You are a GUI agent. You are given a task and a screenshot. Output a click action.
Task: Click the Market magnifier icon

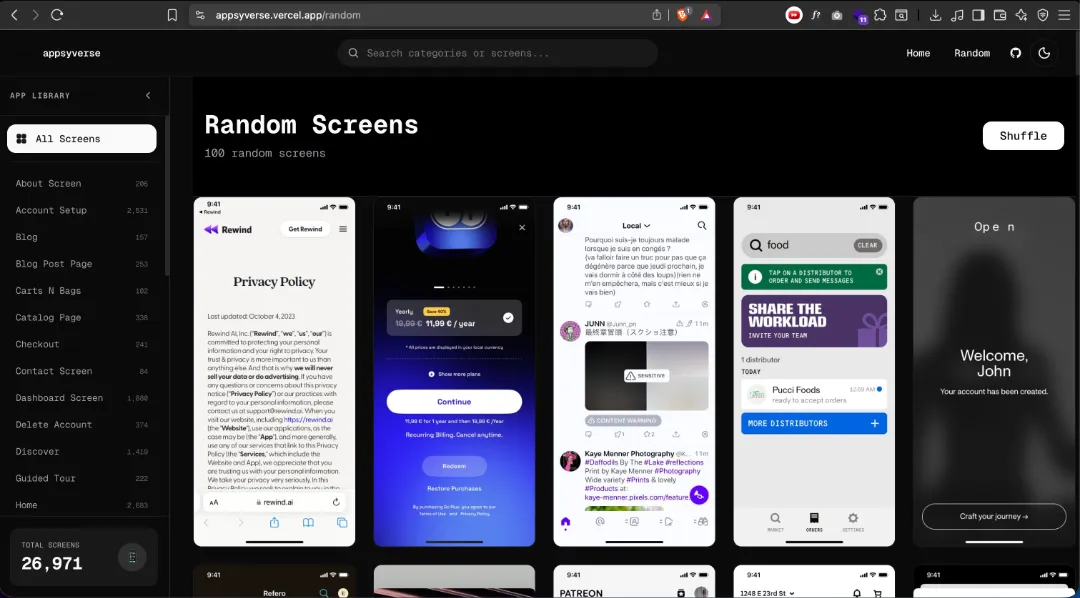click(774, 519)
